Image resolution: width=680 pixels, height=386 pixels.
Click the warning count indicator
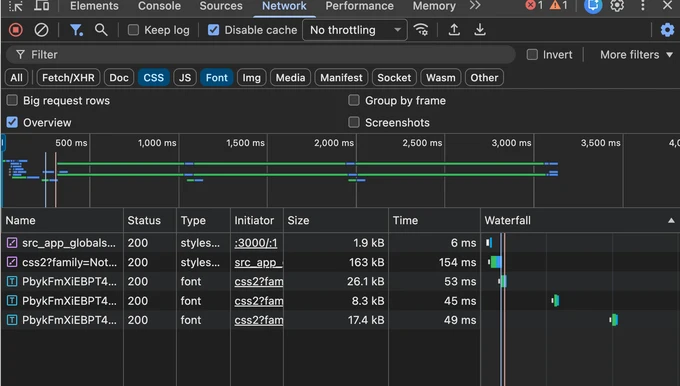(559, 6)
